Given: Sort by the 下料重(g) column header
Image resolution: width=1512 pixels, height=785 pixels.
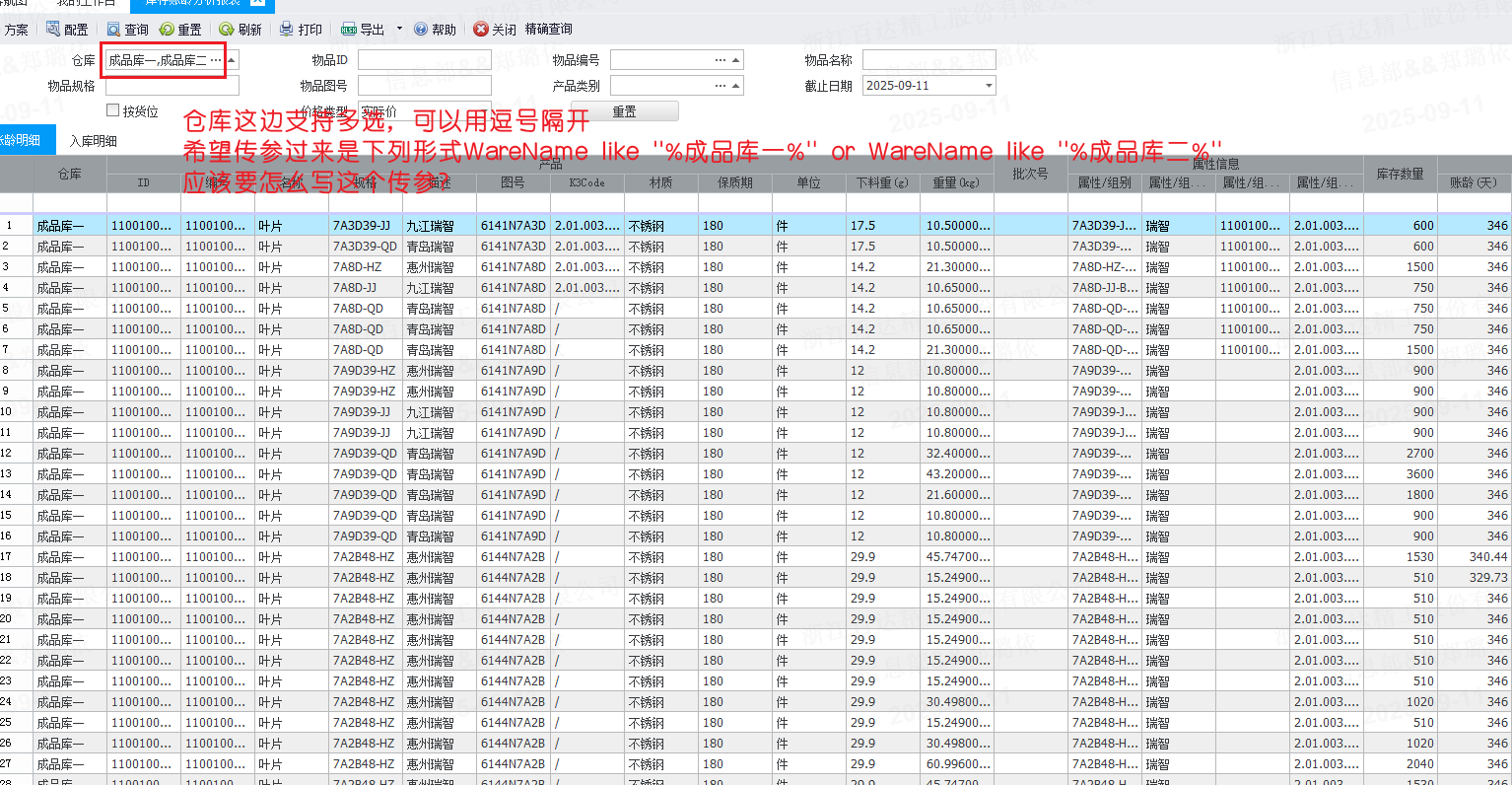Looking at the screenshot, I should coord(882,182).
